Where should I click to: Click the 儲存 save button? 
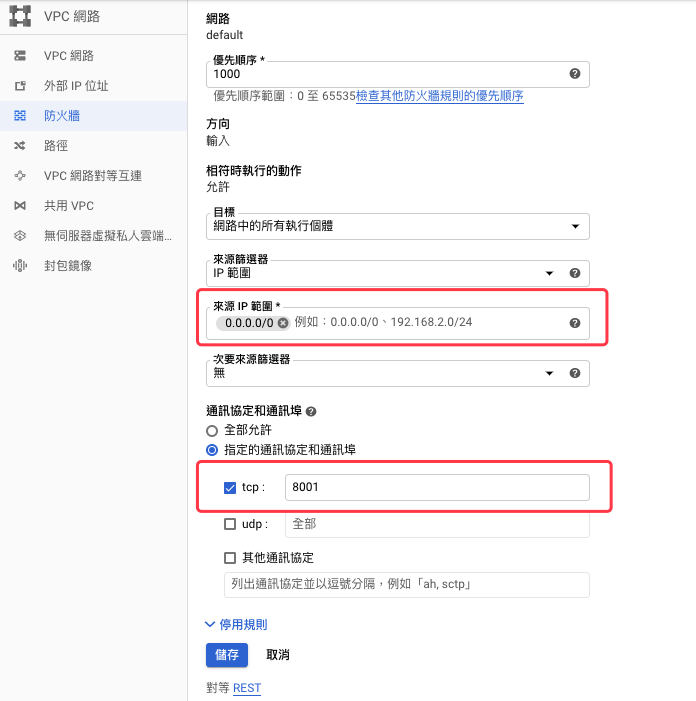point(227,655)
